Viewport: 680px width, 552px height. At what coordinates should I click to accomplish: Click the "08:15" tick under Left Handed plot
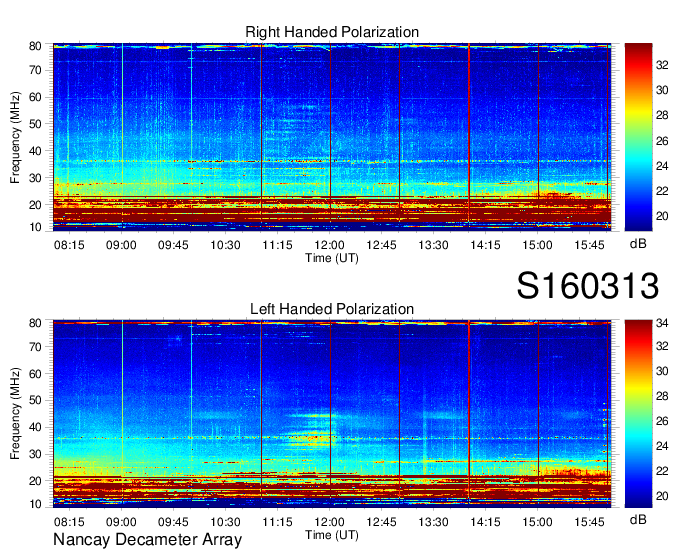point(69,522)
